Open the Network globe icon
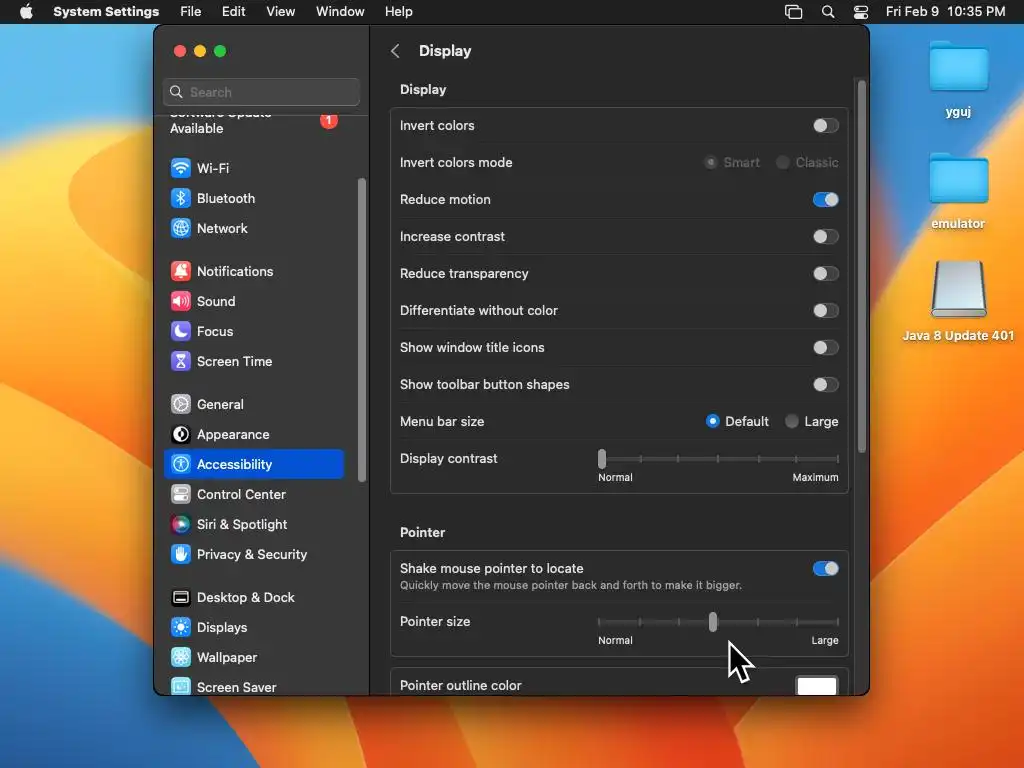This screenshot has width=1024, height=768. [181, 228]
